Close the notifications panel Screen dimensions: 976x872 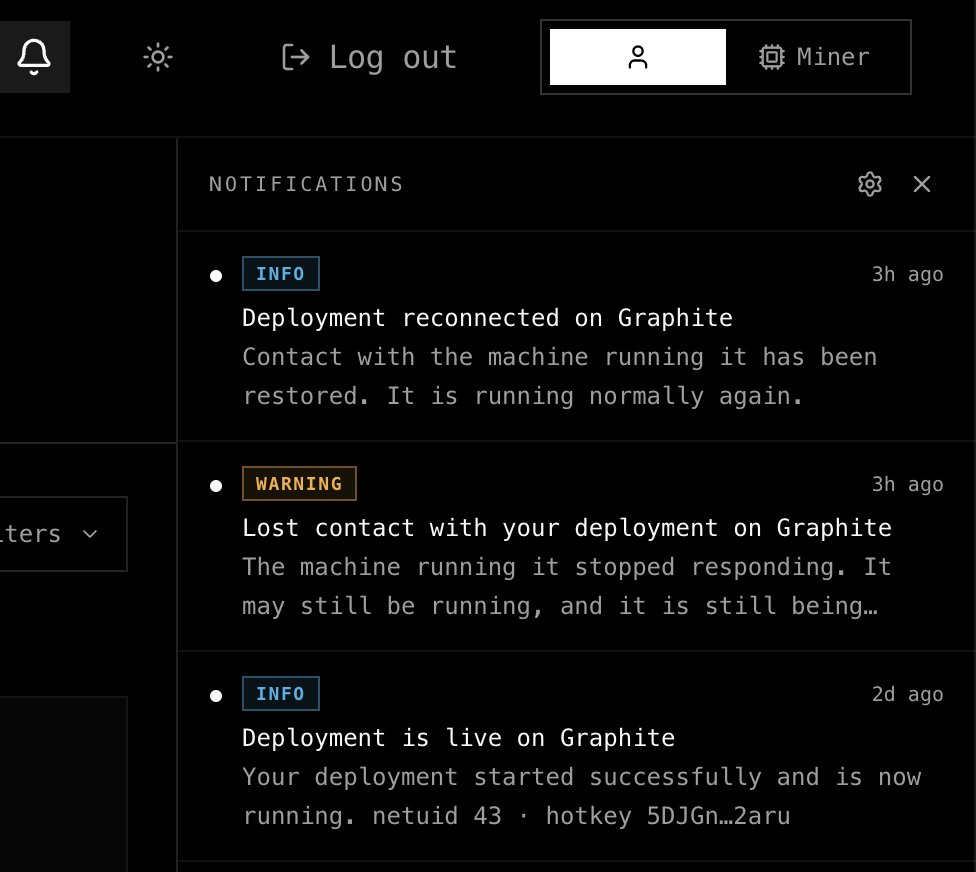921,184
